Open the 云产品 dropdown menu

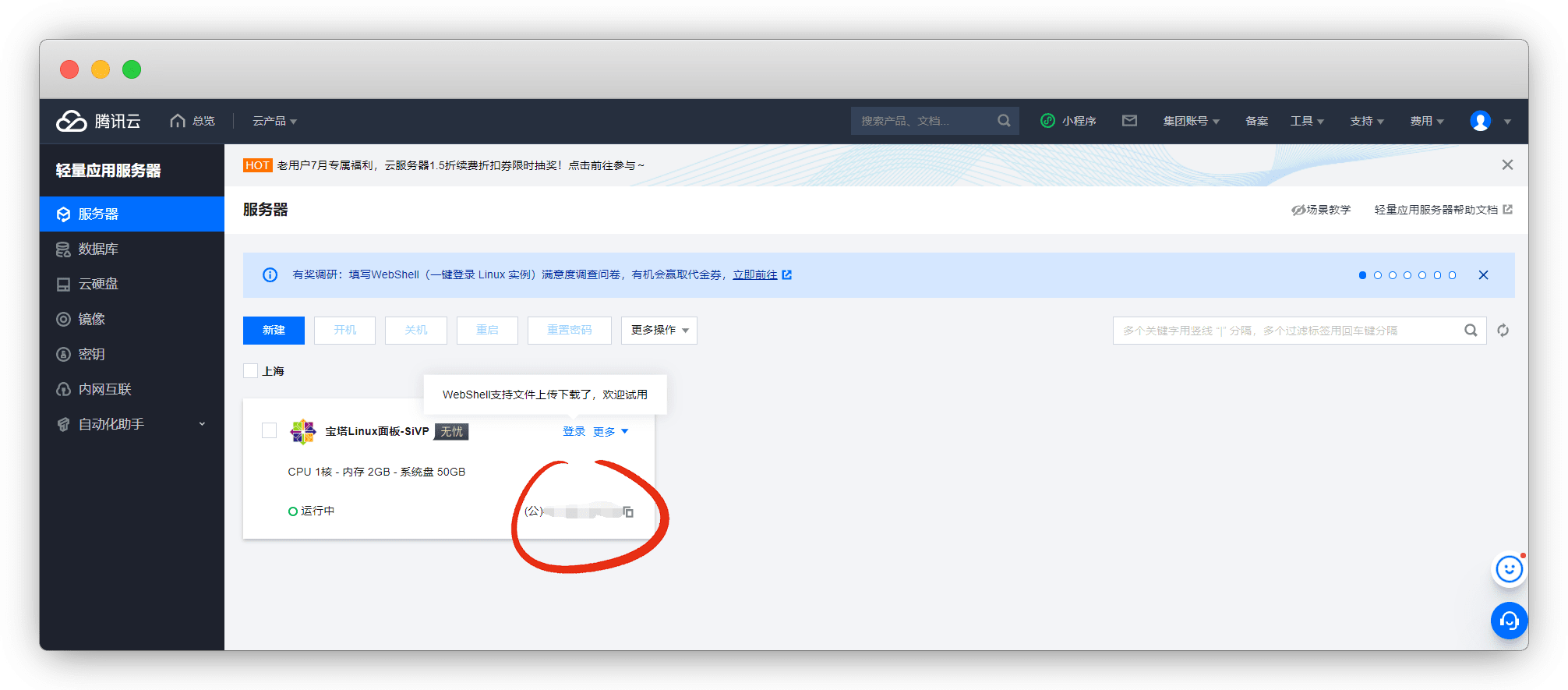(x=274, y=121)
